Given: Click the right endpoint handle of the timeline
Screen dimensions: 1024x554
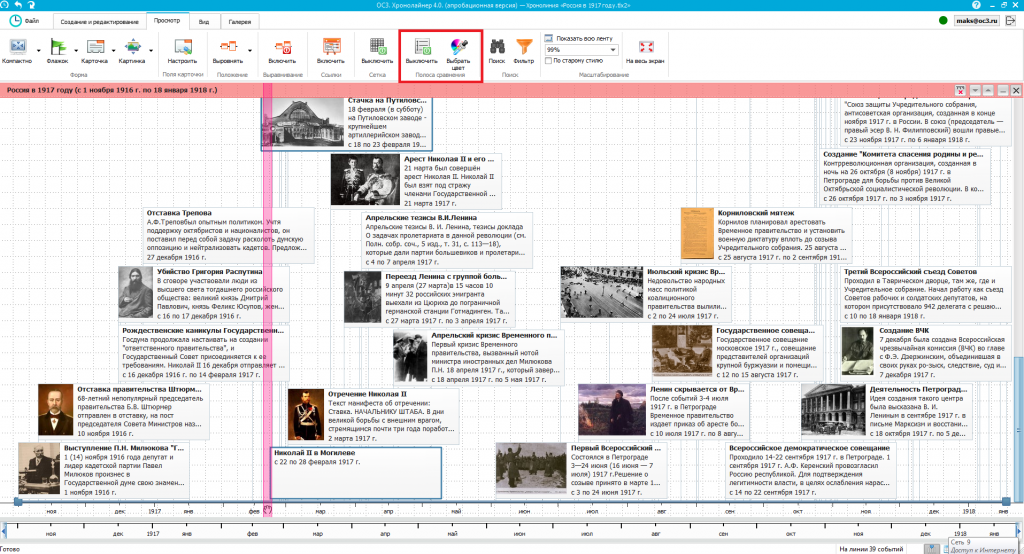Looking at the screenshot, I should click(1006, 502).
